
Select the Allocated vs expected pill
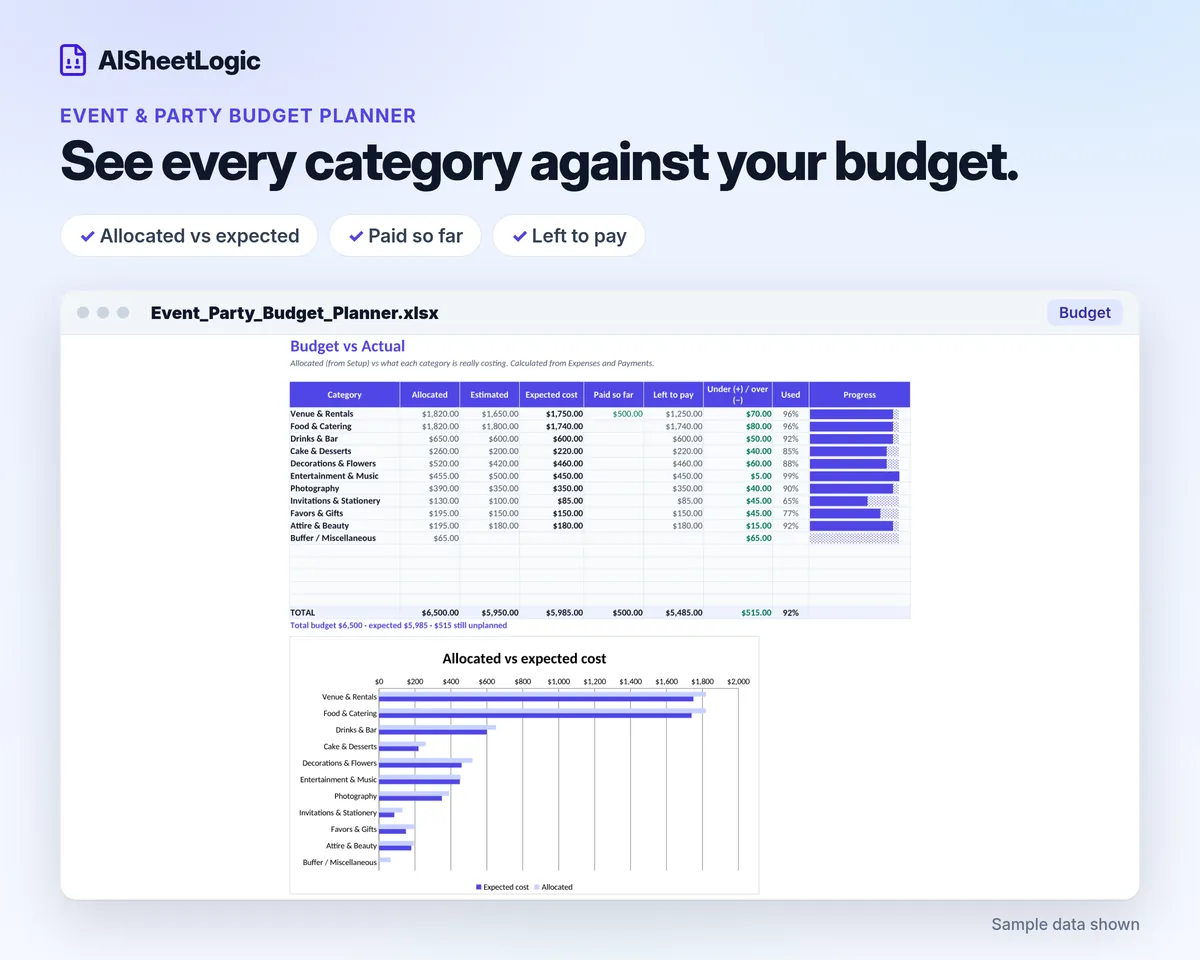pyautogui.click(x=189, y=236)
